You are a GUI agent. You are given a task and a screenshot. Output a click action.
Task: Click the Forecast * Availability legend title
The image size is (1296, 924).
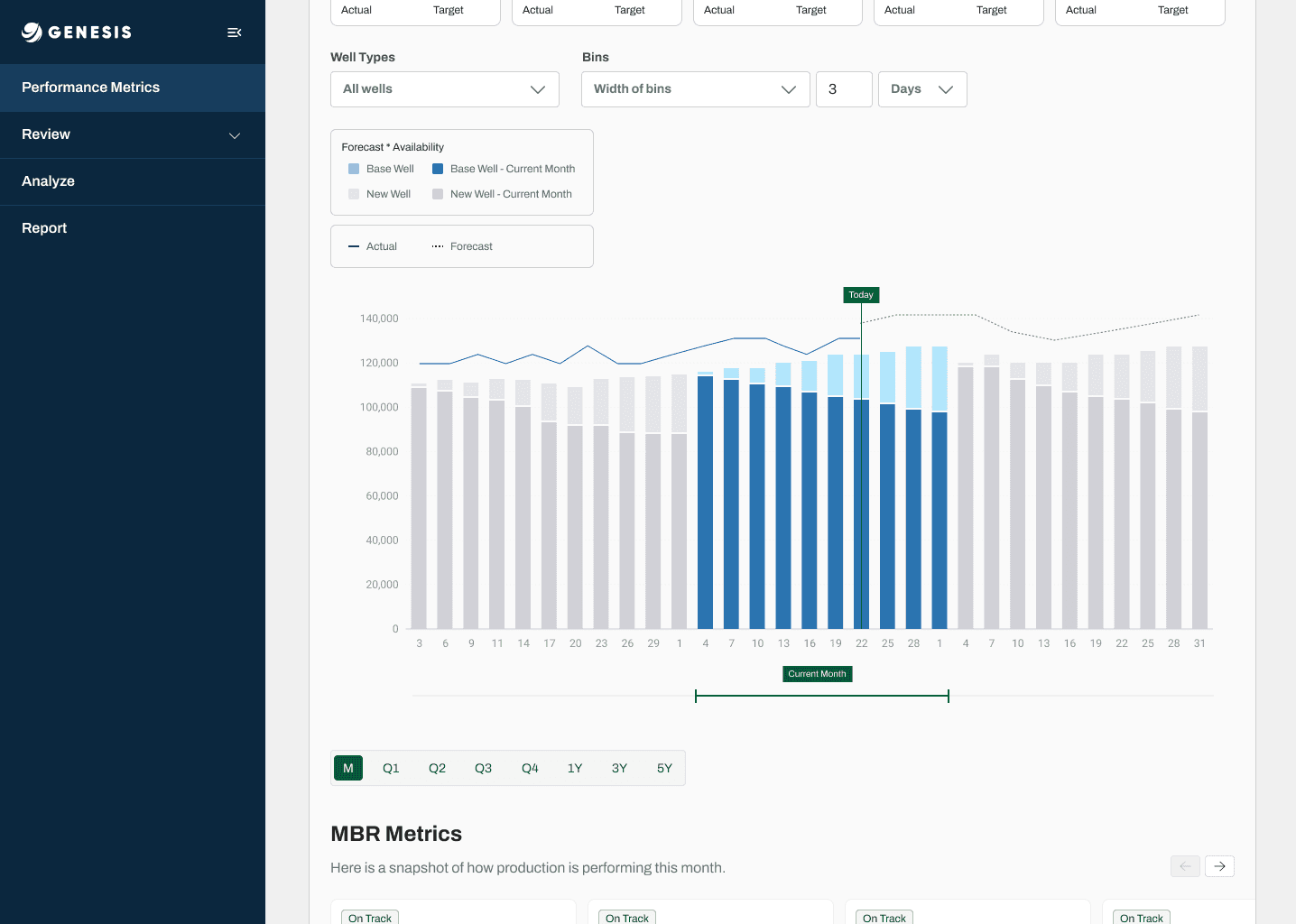point(393,147)
